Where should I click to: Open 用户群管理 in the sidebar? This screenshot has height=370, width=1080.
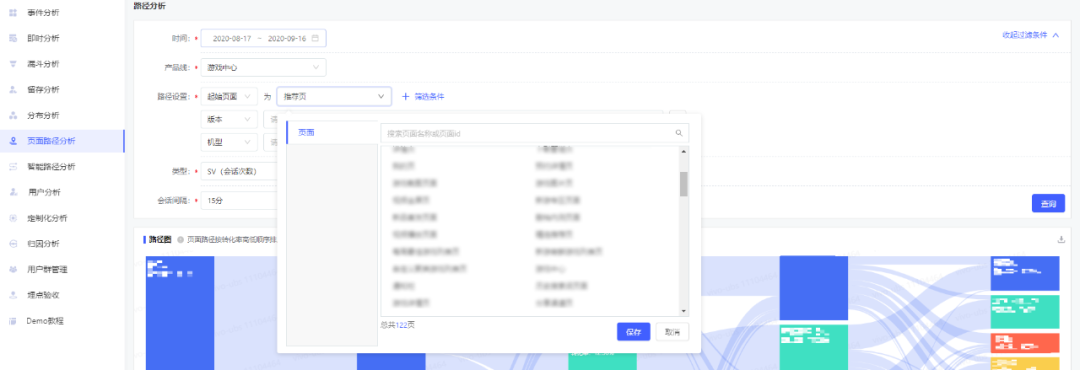pyautogui.click(x=47, y=269)
